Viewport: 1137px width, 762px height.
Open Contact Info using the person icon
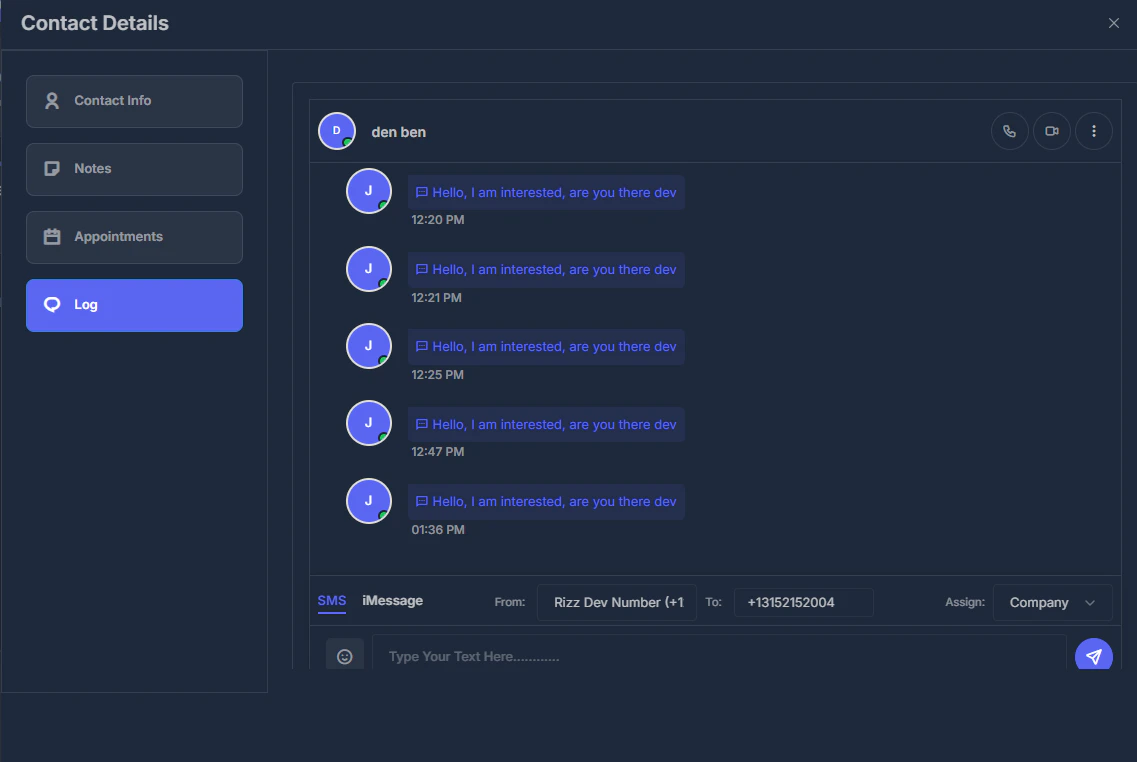[51, 100]
